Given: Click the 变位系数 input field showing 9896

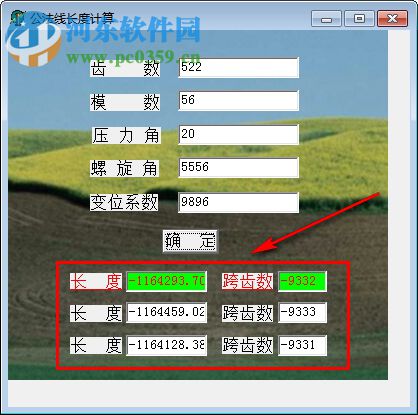Looking at the screenshot, I should coord(238,202).
